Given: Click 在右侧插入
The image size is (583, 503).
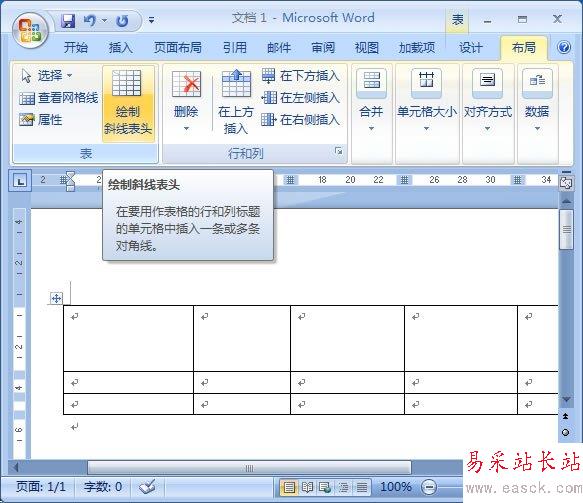Looking at the screenshot, I should click(300, 120).
